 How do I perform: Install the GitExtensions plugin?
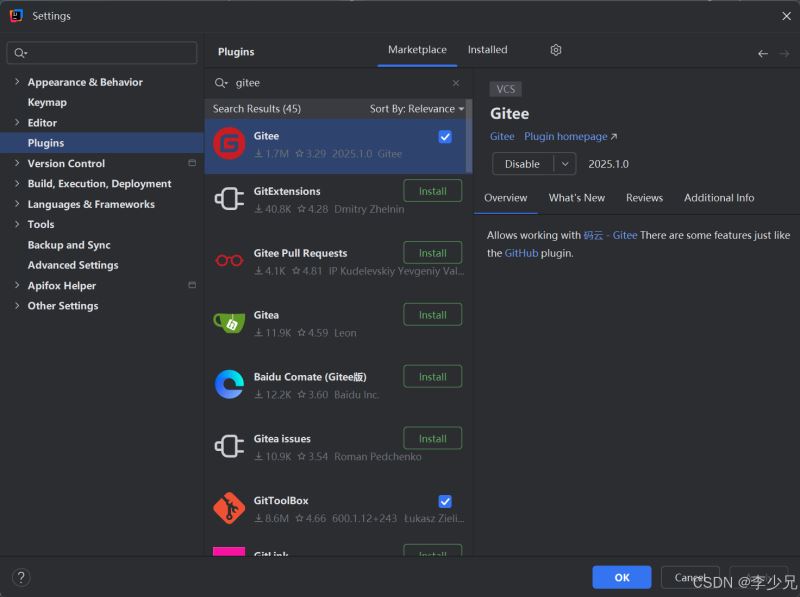433,191
